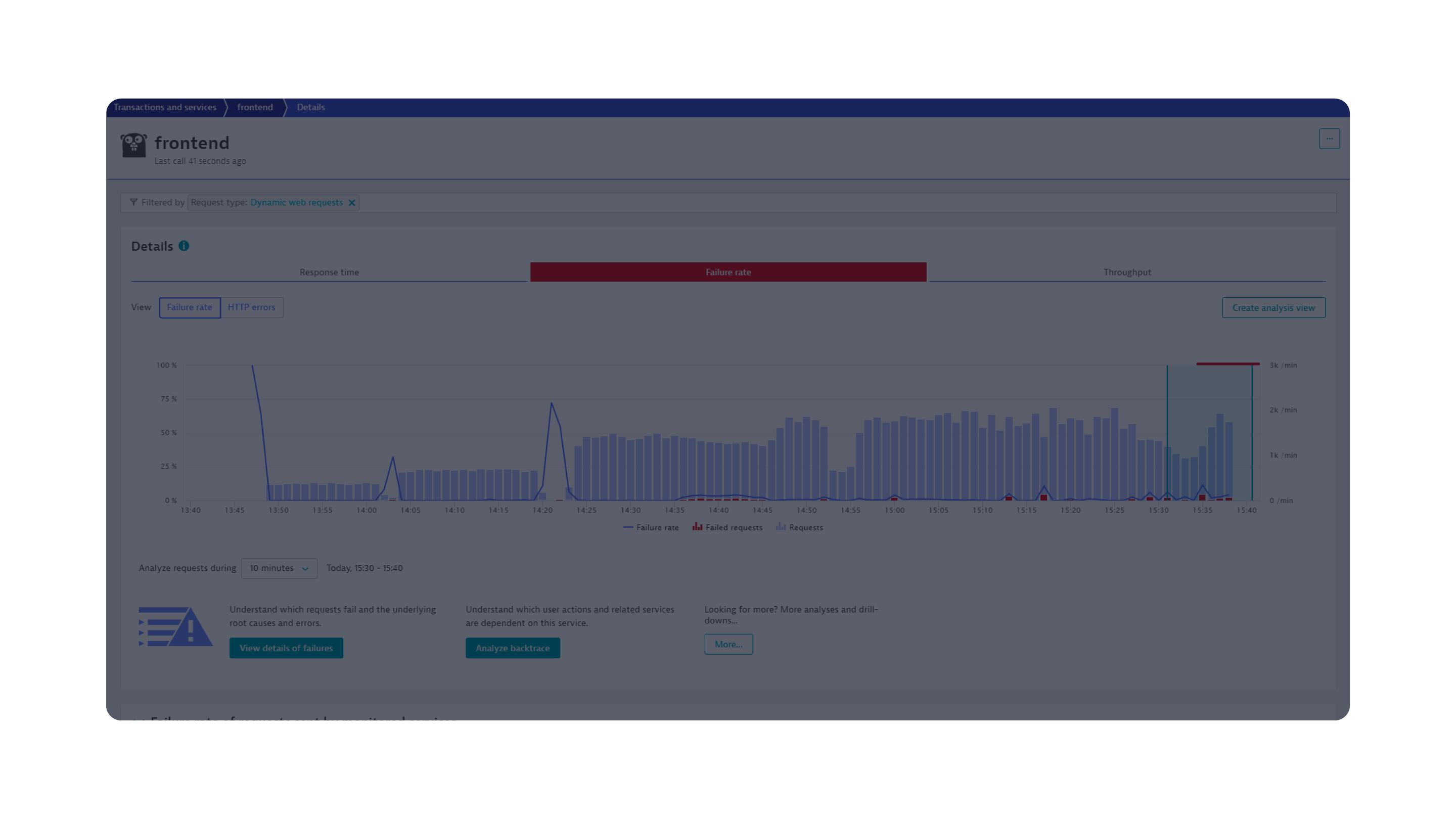This screenshot has height=819, width=1456.
Task: Open the Throughput tab
Action: coord(1126,272)
